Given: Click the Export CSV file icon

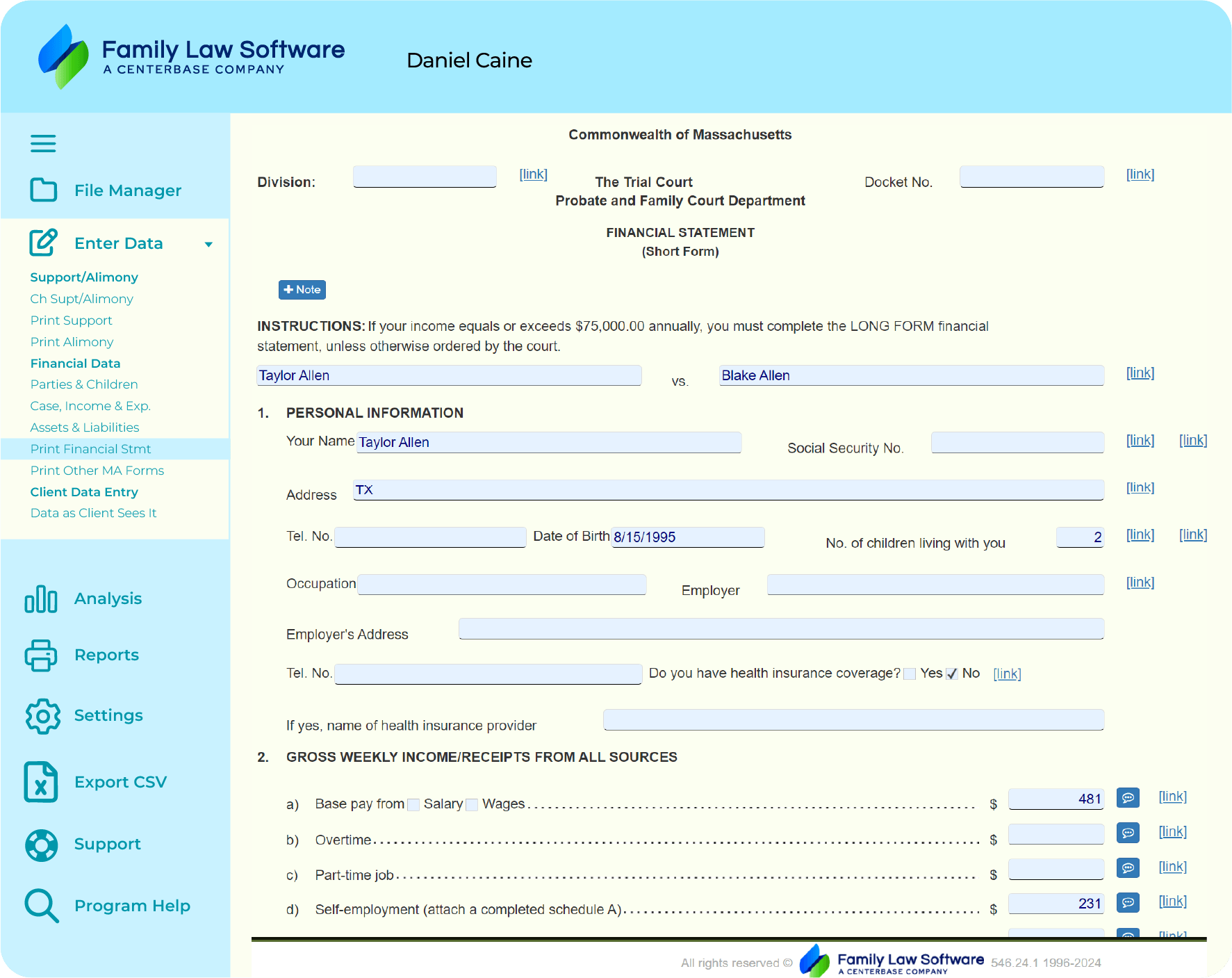Looking at the screenshot, I should (x=41, y=782).
